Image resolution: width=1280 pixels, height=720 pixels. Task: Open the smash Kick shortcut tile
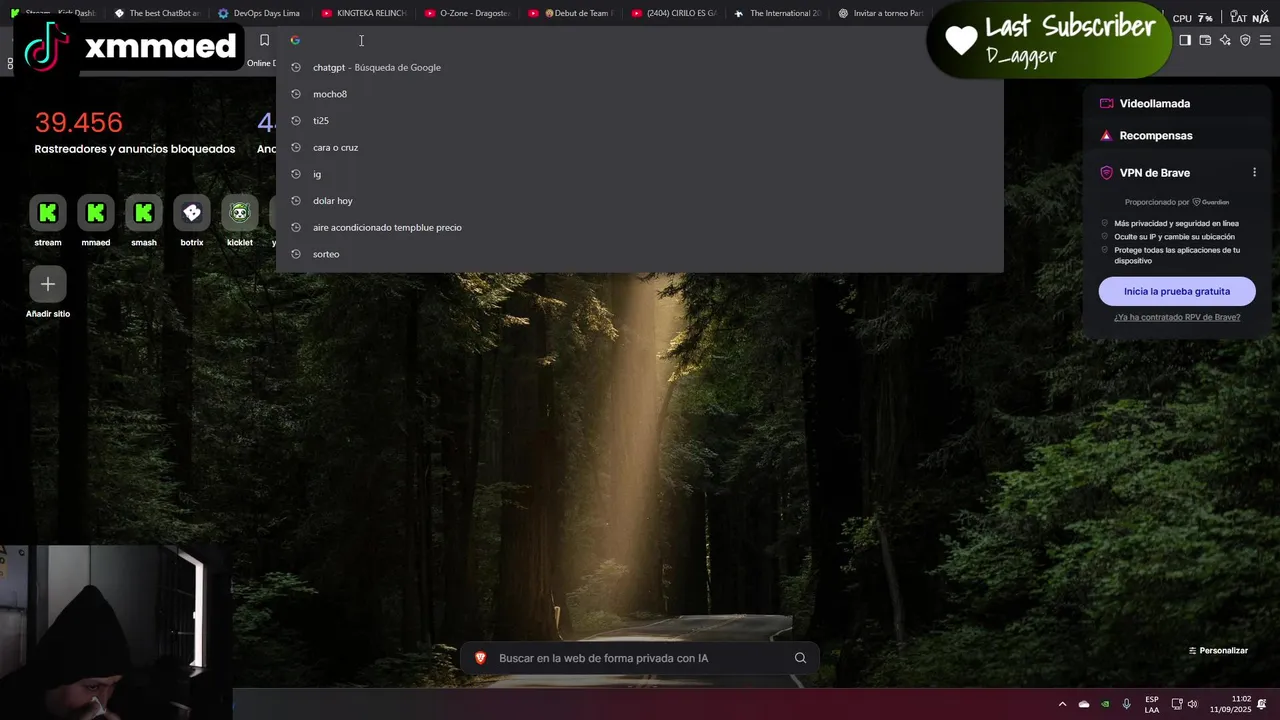(144, 213)
